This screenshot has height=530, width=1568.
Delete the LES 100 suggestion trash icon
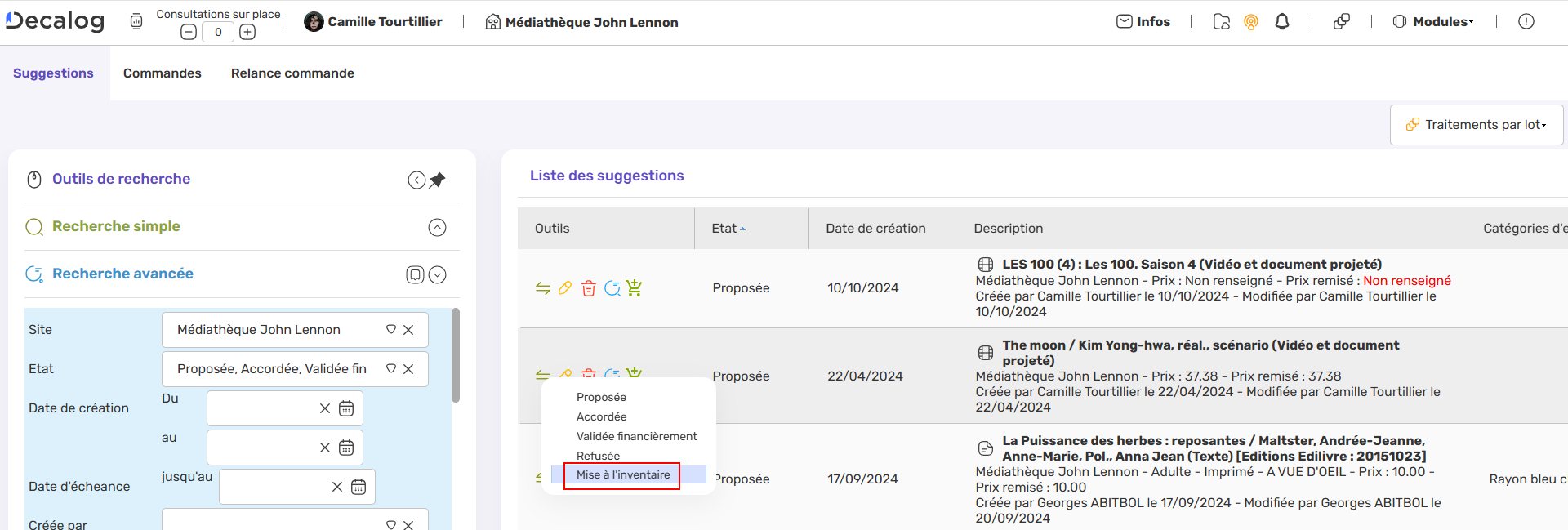click(x=589, y=288)
